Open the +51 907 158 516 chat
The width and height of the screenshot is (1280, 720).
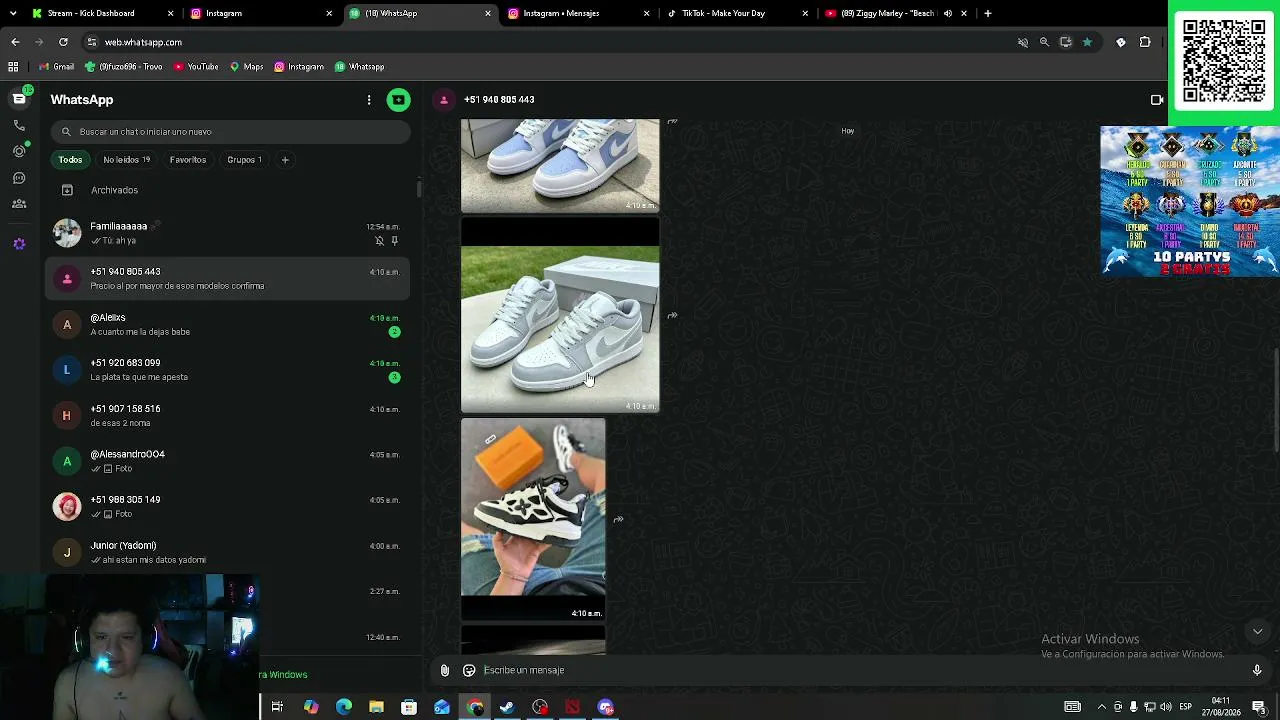pos(228,415)
